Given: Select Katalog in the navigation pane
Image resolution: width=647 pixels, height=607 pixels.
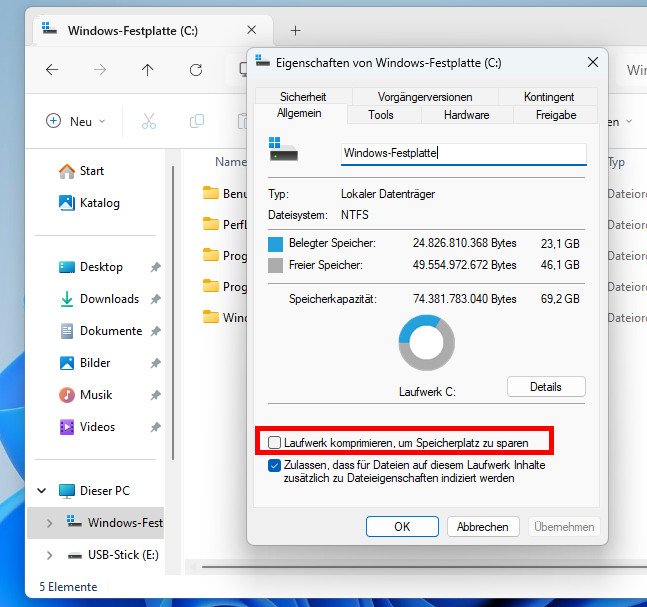Looking at the screenshot, I should point(99,203).
